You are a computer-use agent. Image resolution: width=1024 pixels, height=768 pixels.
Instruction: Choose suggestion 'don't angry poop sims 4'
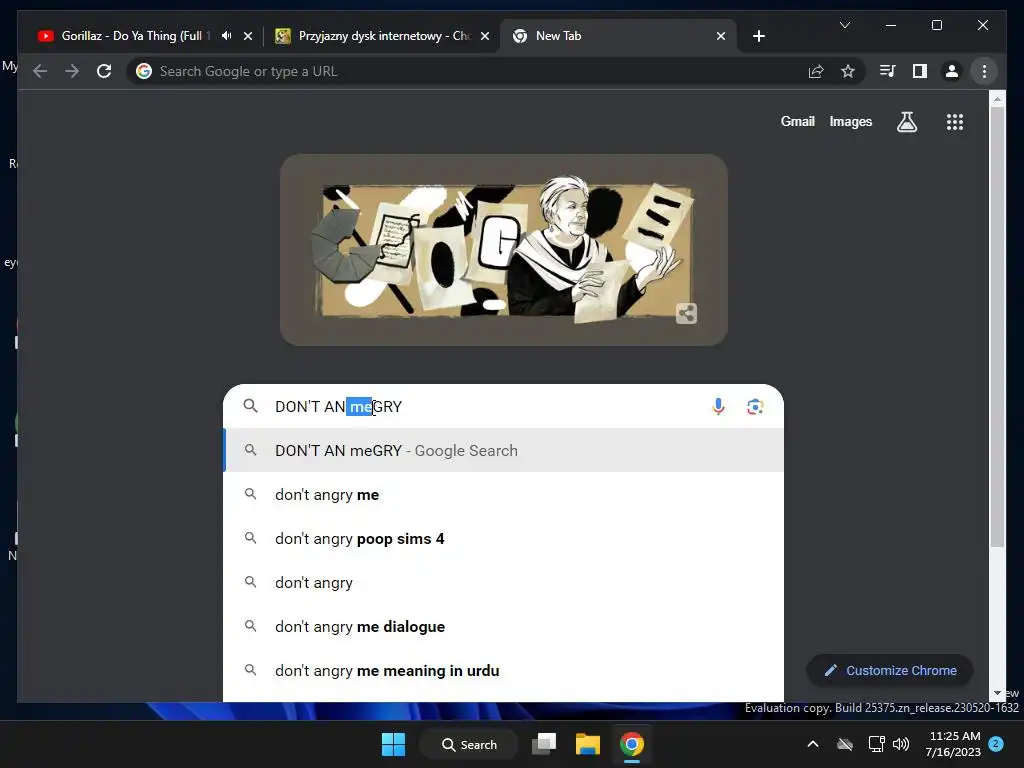coord(504,538)
